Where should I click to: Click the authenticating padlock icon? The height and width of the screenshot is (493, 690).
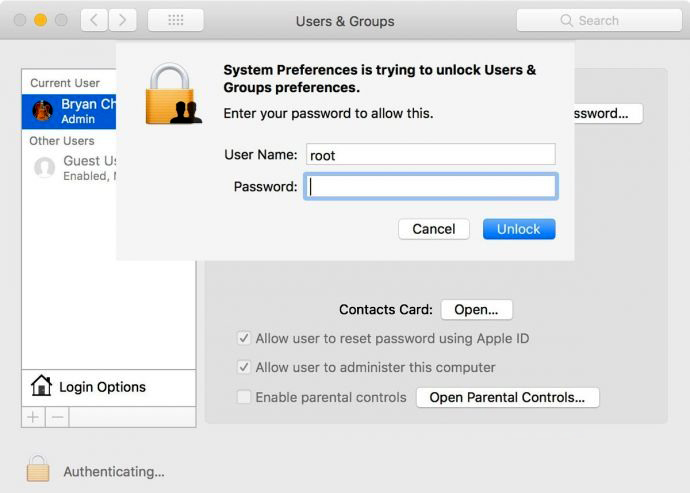pos(38,468)
